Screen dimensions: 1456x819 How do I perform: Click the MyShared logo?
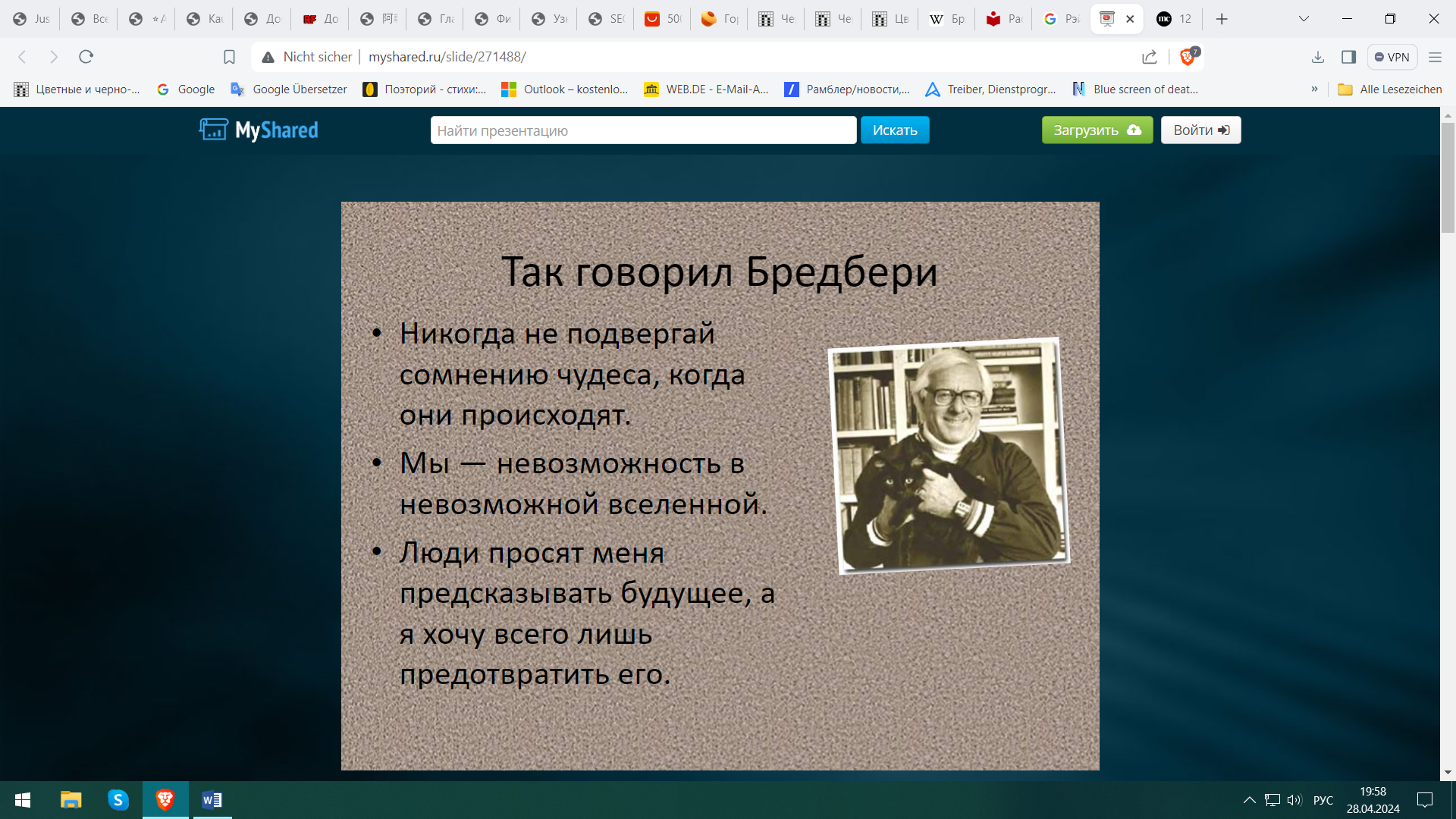(x=259, y=130)
